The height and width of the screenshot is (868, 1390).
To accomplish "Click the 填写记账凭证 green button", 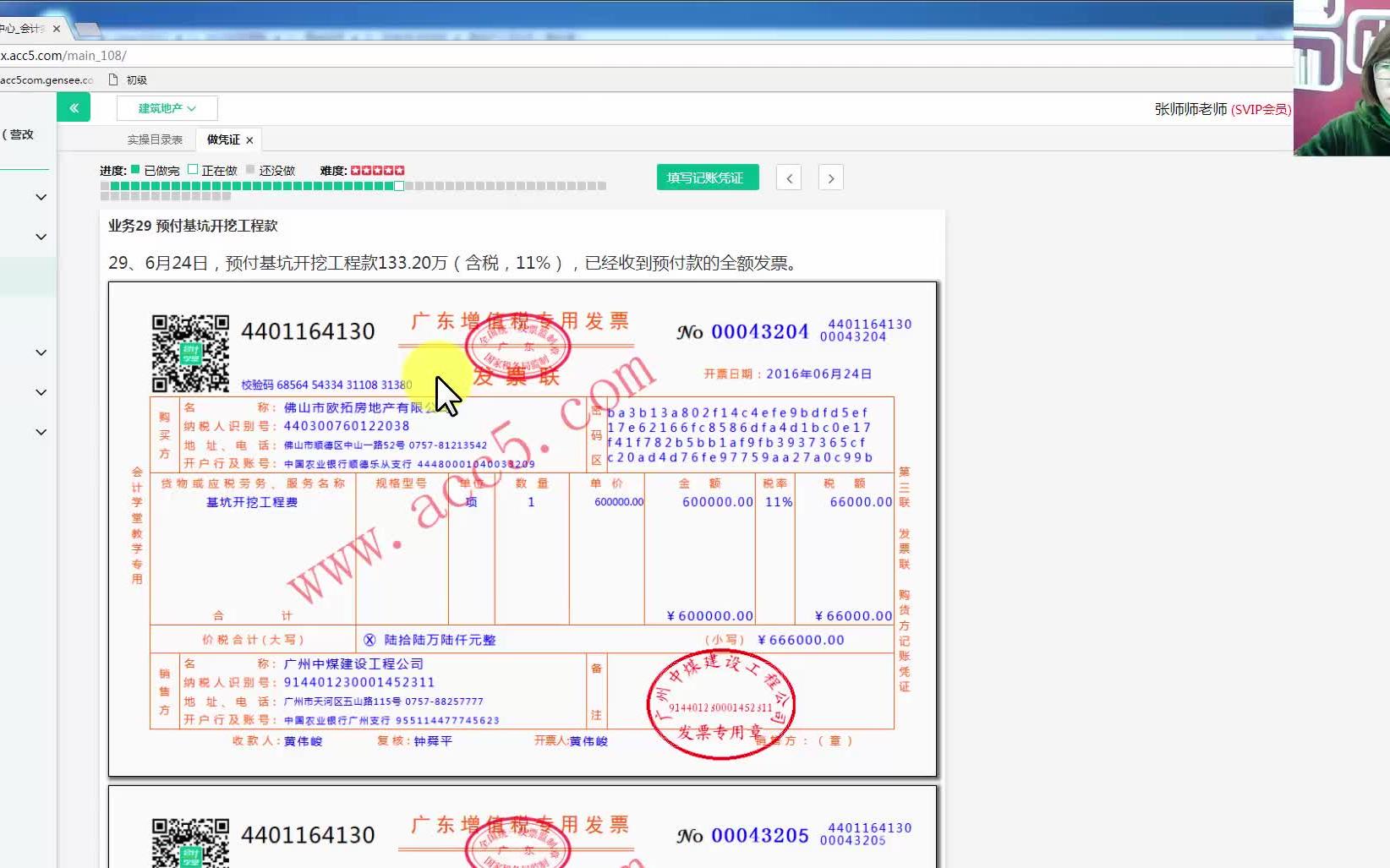I will (707, 177).
